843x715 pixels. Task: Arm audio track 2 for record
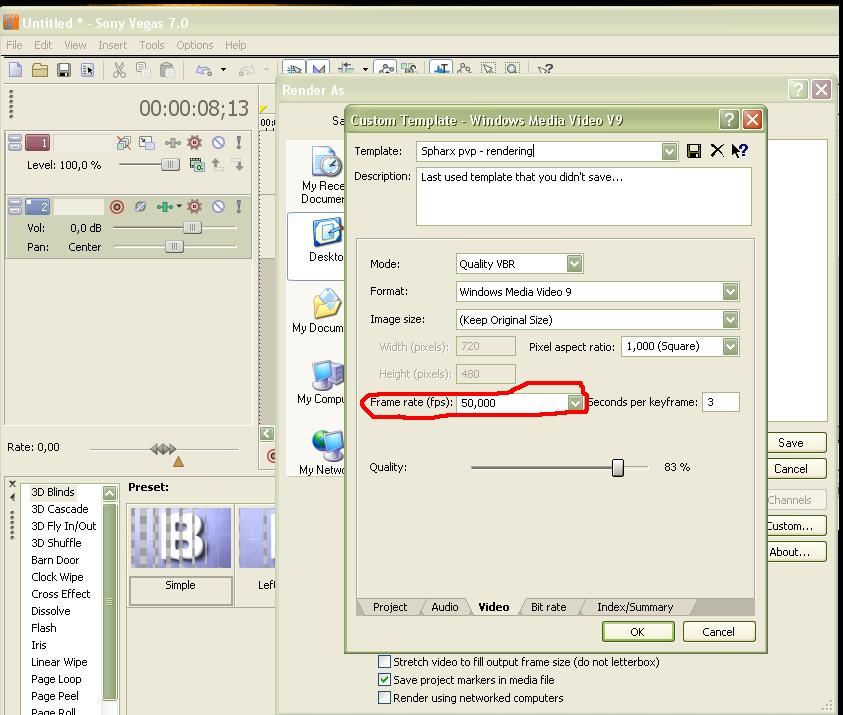(x=117, y=206)
